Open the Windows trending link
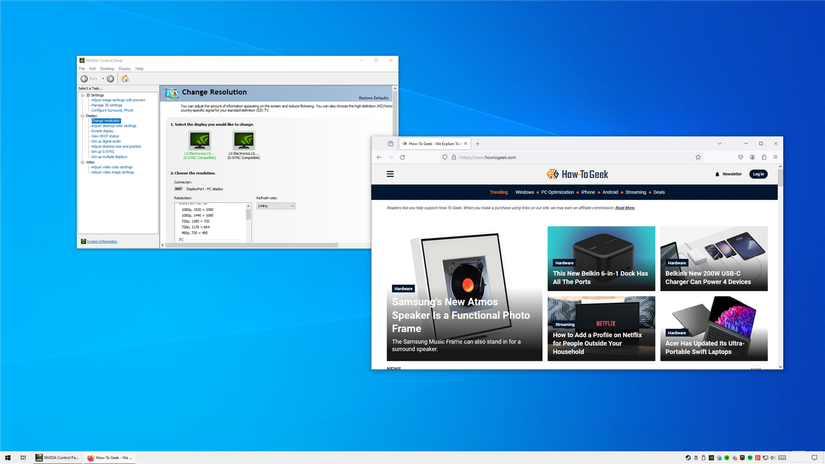 tap(525, 193)
